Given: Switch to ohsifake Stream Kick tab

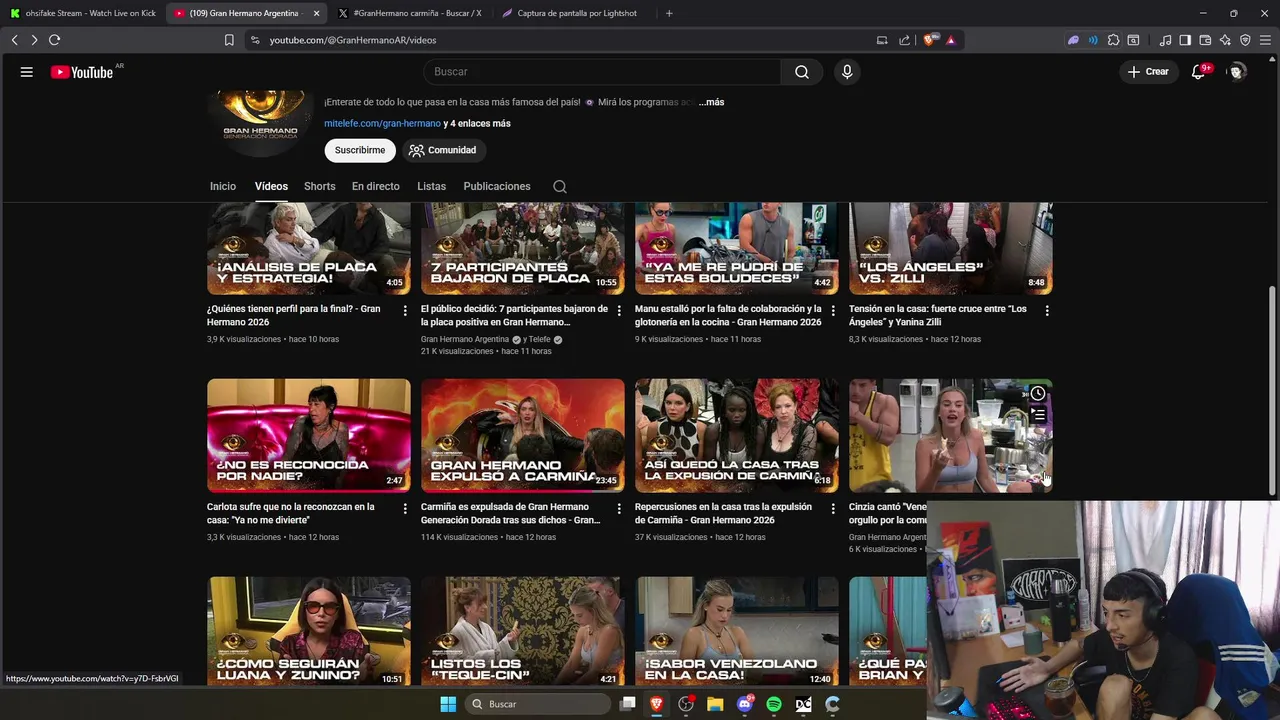Looking at the screenshot, I should [x=83, y=13].
